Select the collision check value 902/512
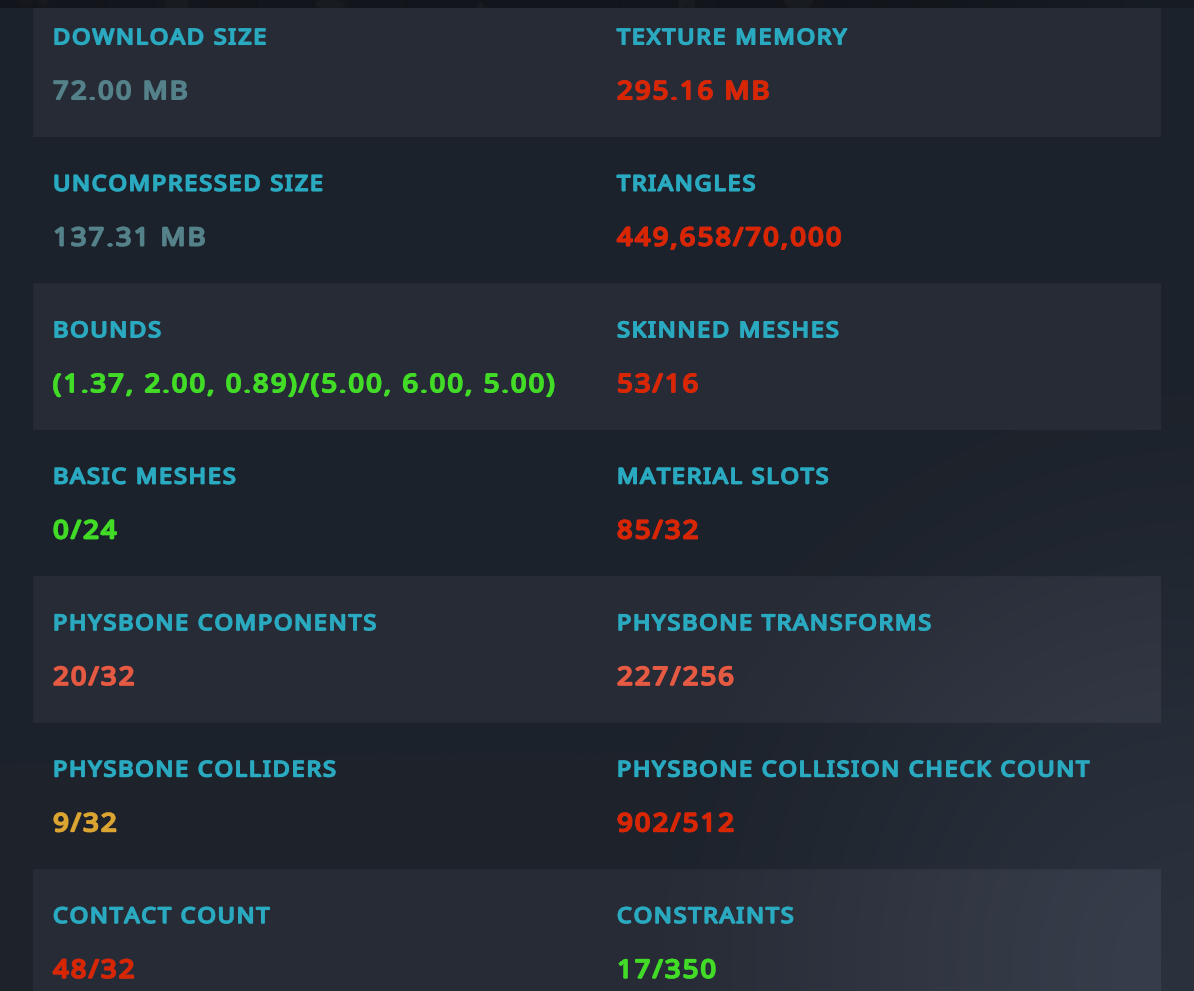 (x=675, y=823)
